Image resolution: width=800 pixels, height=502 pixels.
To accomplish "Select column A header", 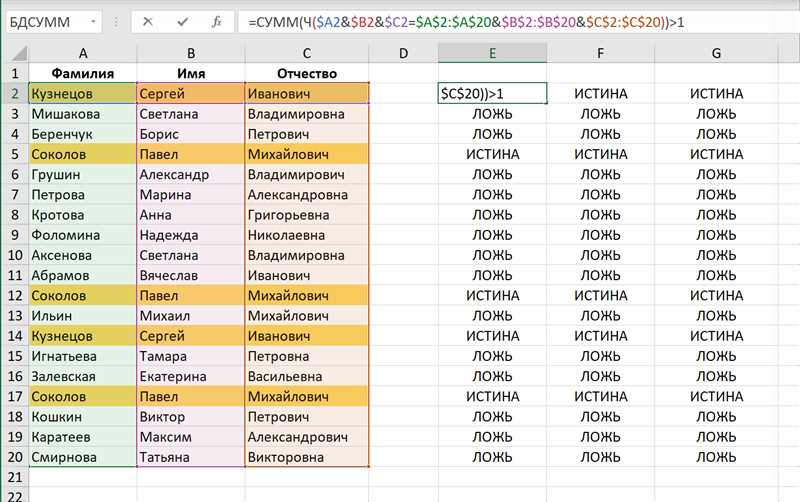I will pos(83,53).
